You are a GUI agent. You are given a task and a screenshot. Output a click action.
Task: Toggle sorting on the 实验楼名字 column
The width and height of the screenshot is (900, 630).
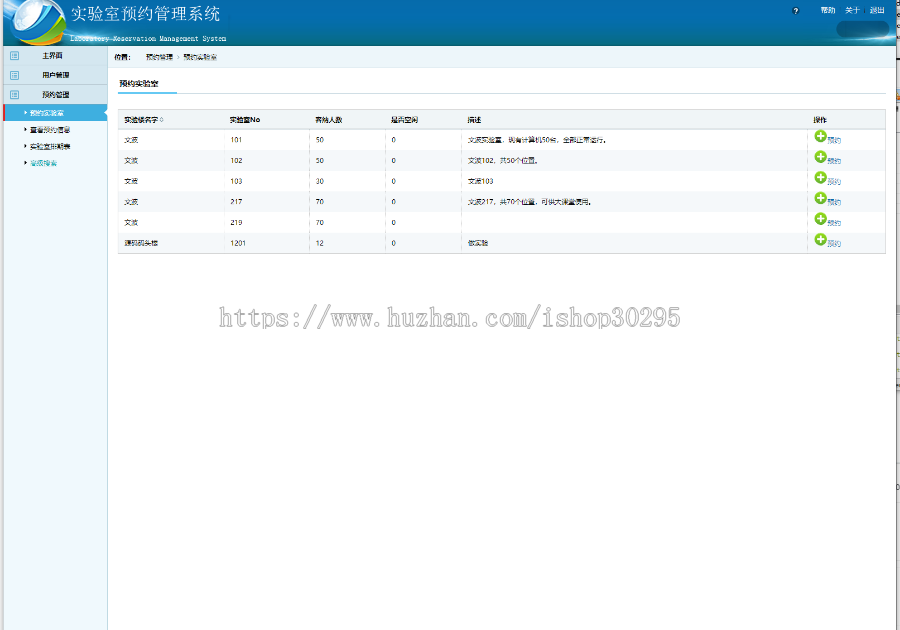click(146, 118)
